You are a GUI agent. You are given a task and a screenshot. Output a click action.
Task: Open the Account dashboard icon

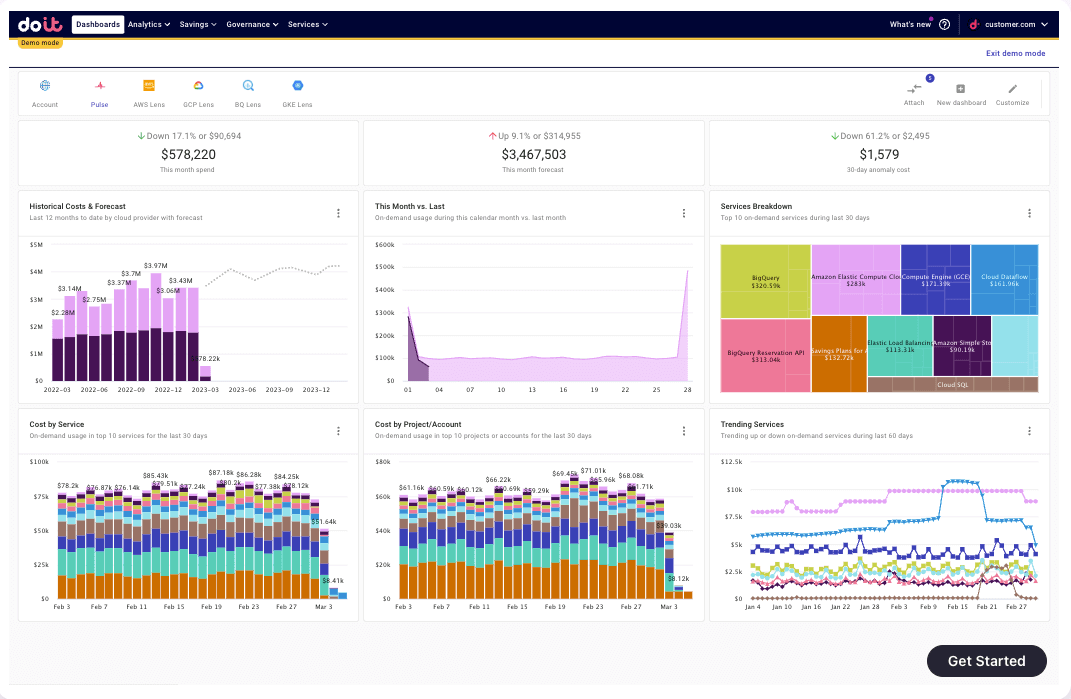tap(45, 87)
